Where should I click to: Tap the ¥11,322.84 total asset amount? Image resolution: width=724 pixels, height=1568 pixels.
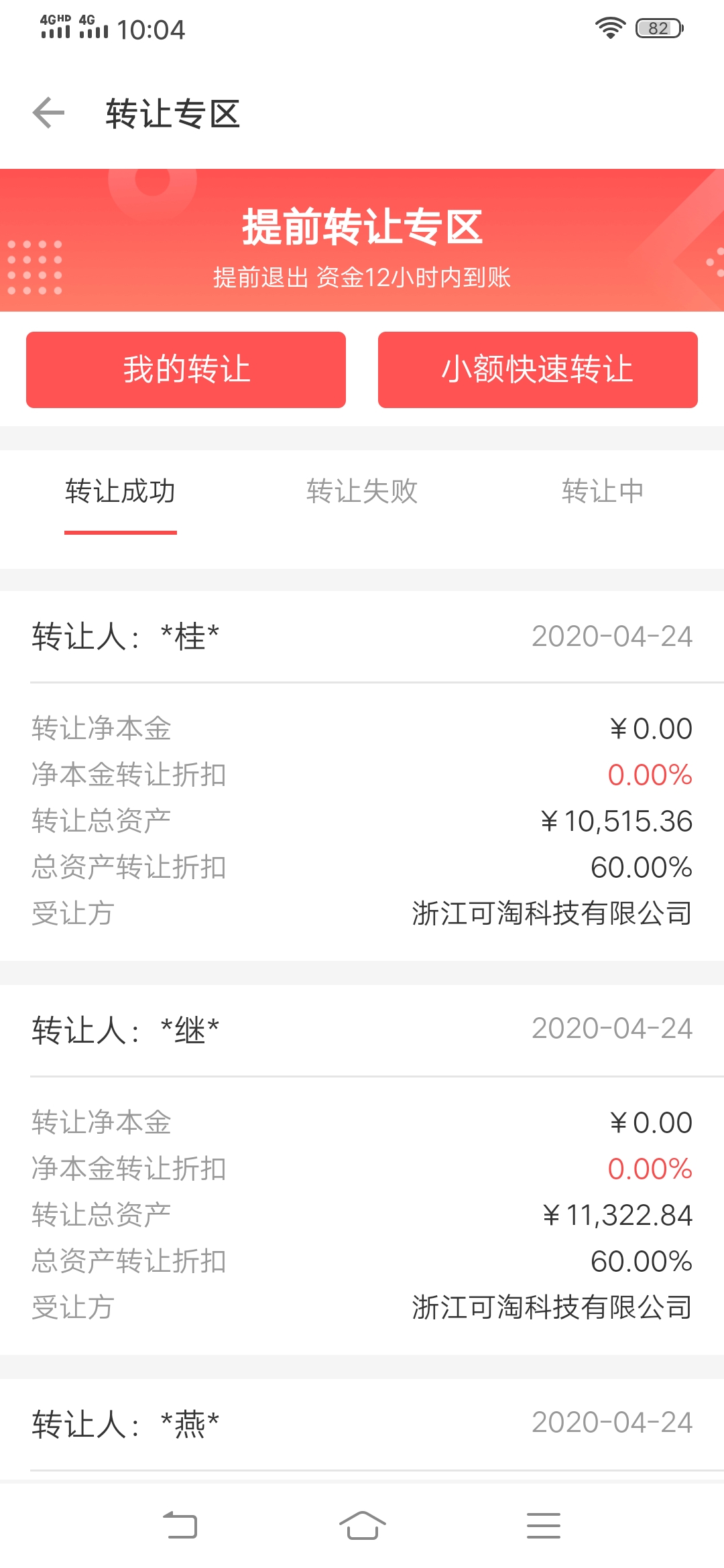point(617,1216)
